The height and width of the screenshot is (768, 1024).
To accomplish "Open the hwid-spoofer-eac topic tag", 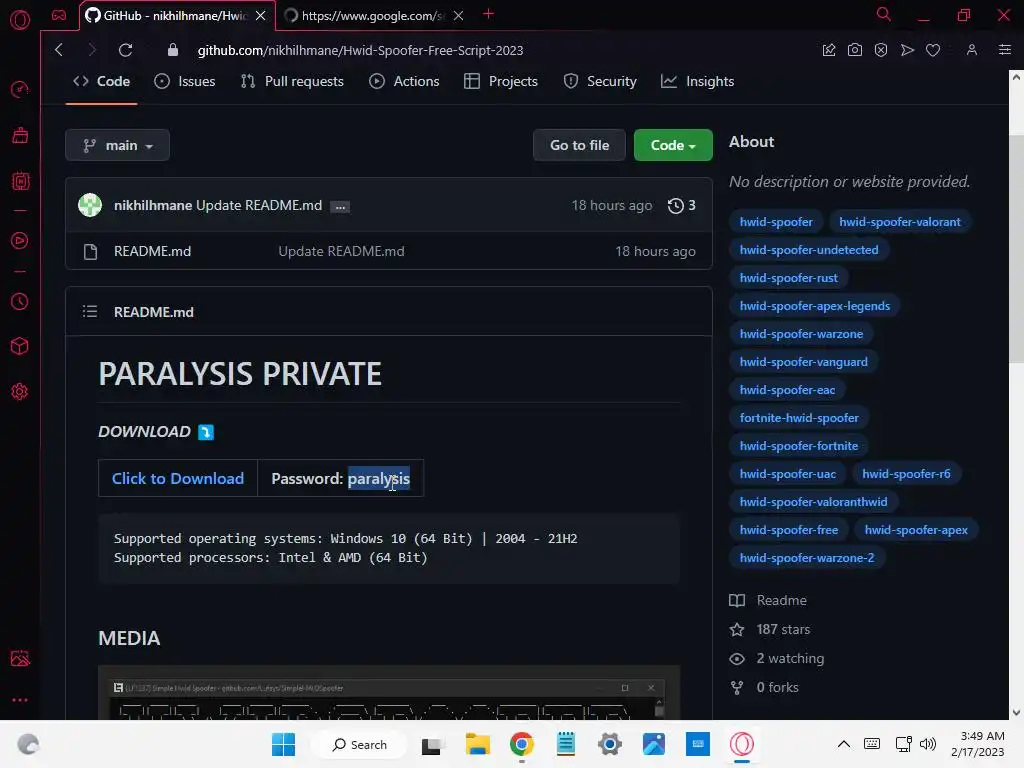I will coord(787,390).
